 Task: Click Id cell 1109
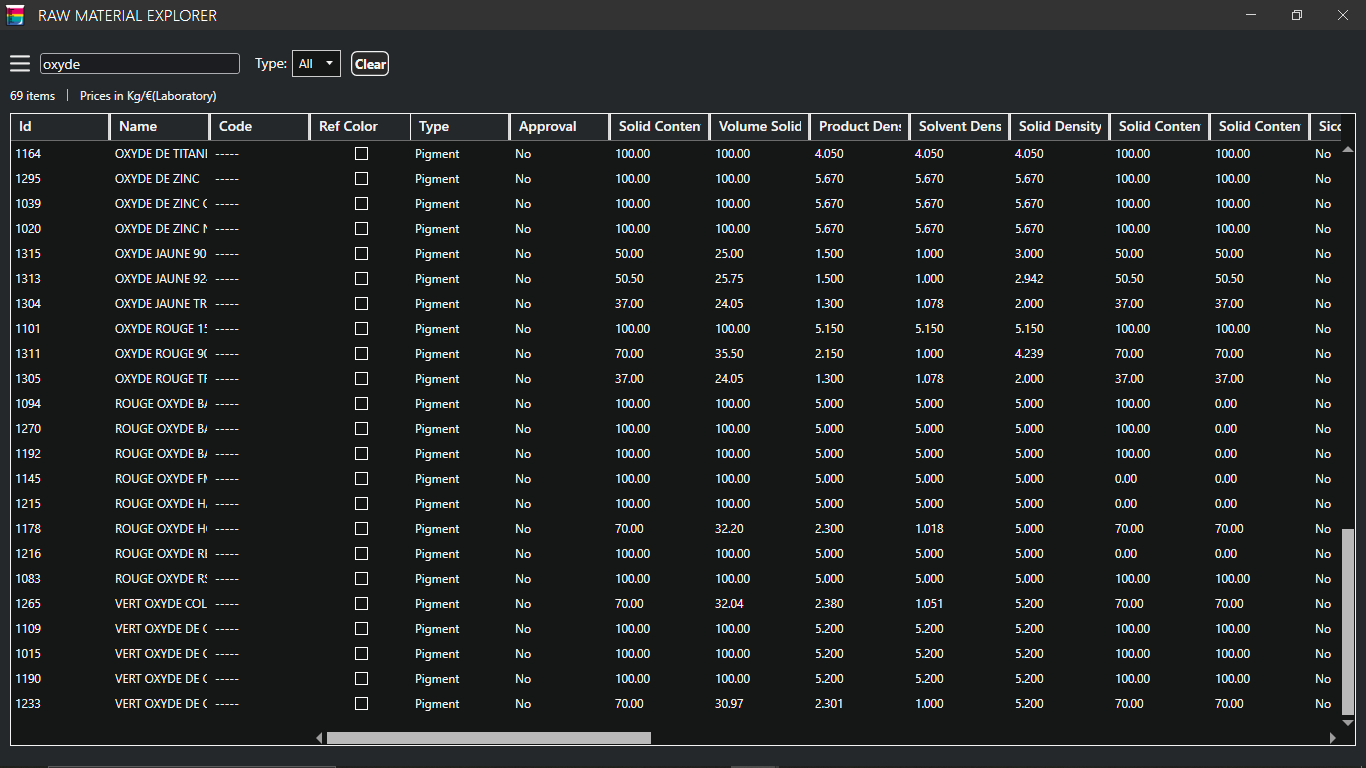[28, 629]
